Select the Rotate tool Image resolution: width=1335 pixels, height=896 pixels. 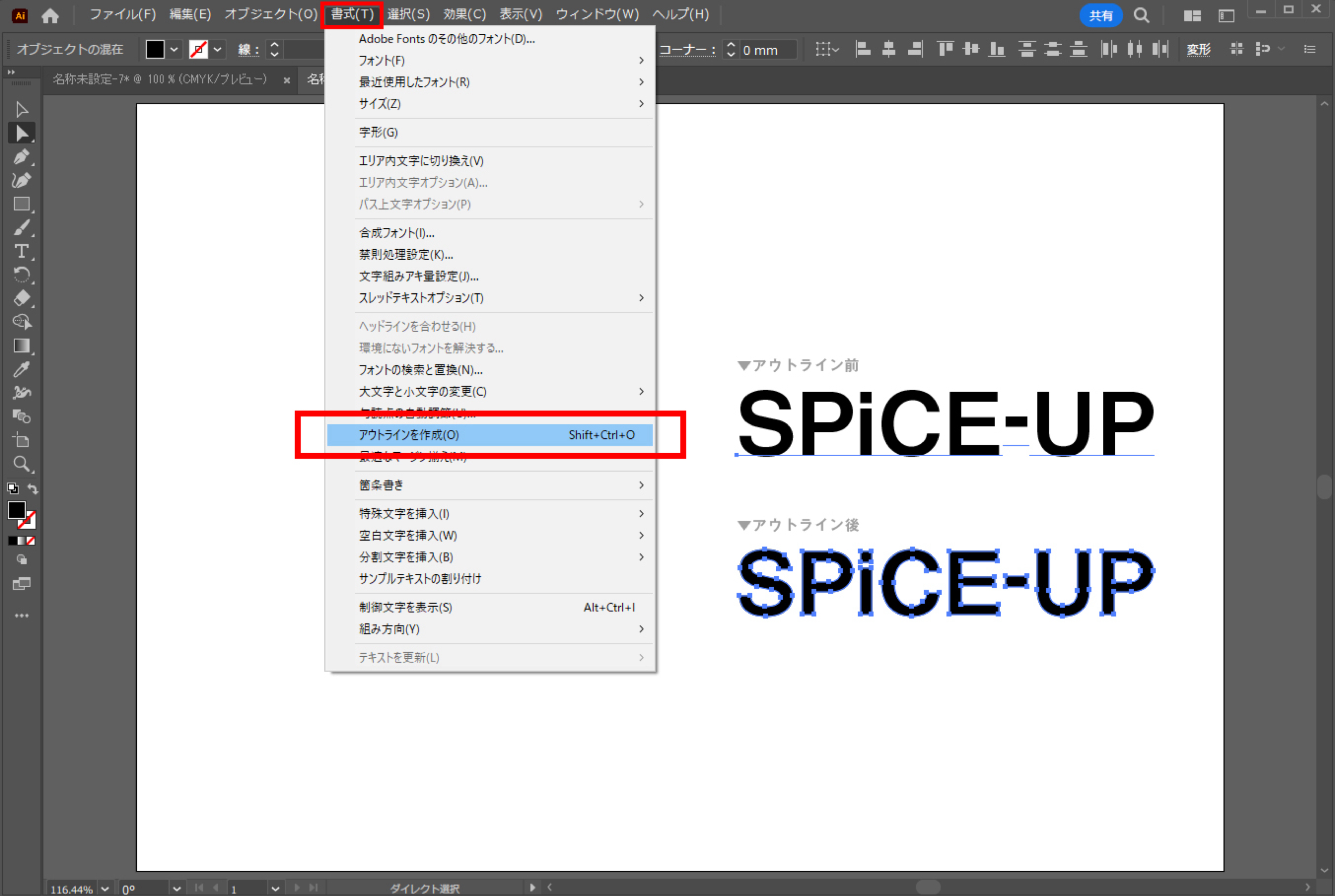pos(22,275)
